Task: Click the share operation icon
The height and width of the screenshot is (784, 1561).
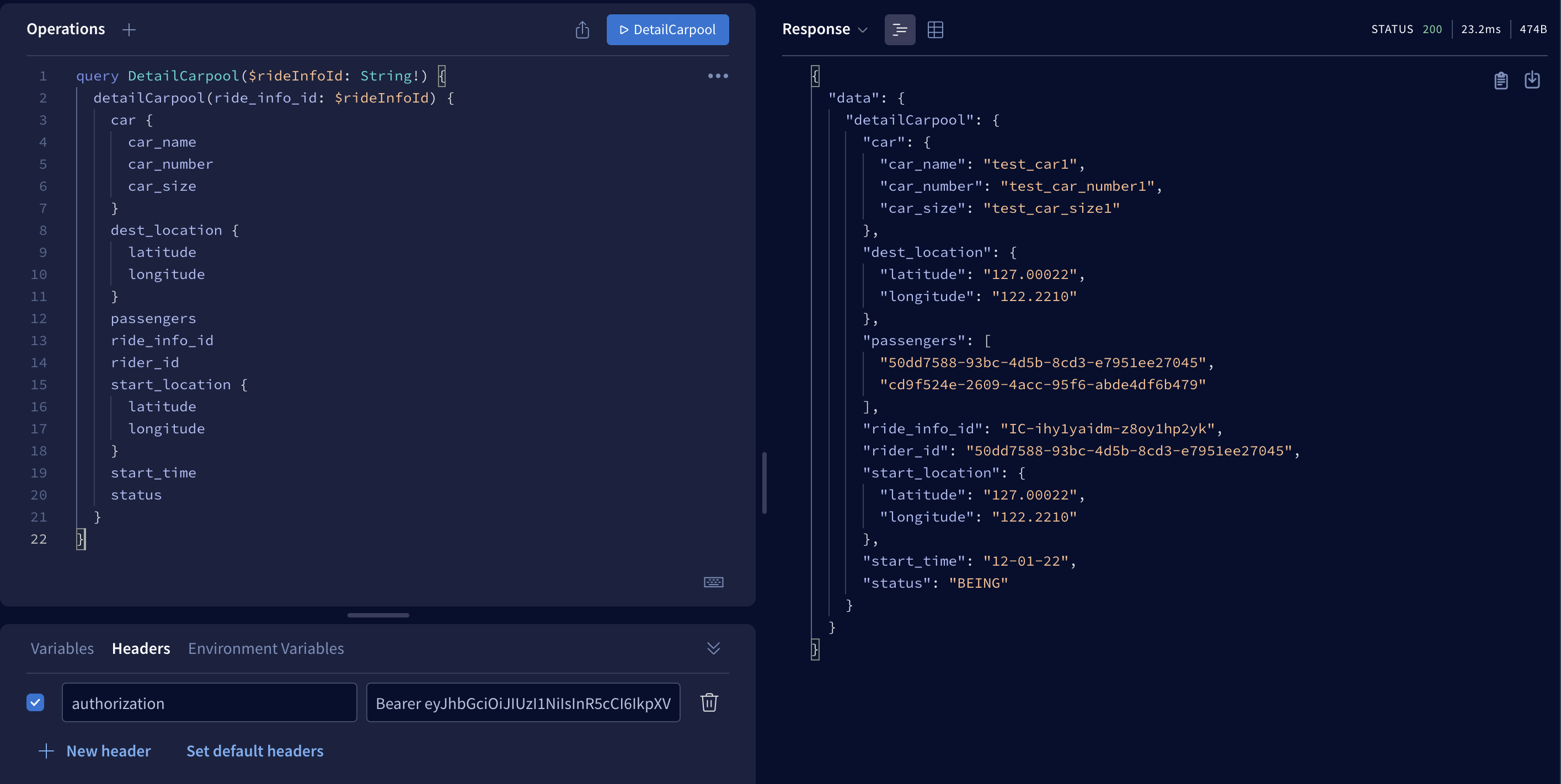Action: (x=582, y=30)
